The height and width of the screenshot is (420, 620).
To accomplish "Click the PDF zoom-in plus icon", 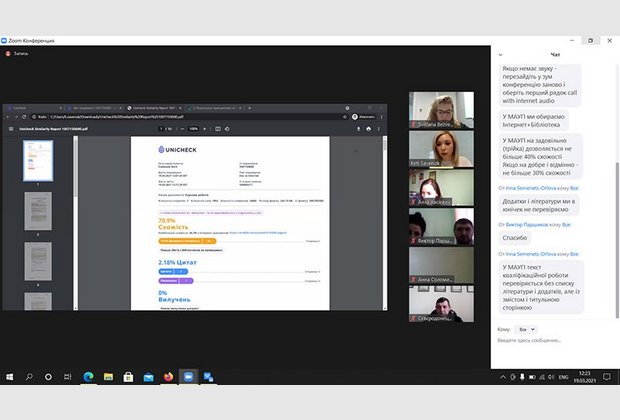I will coord(207,129).
